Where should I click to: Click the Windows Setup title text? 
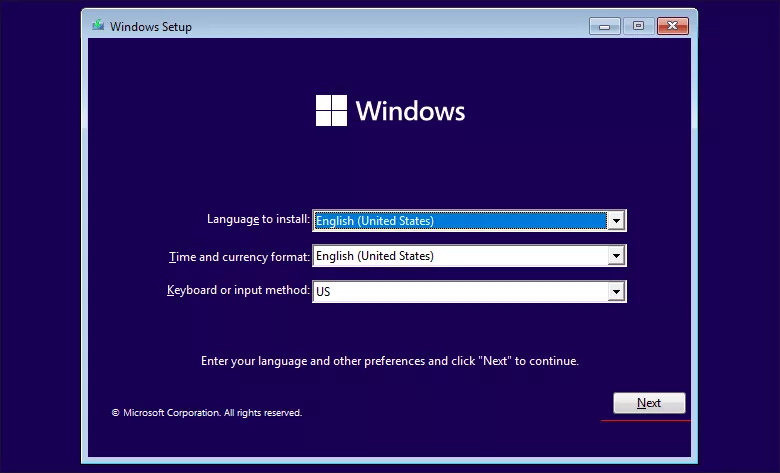[x=151, y=27]
